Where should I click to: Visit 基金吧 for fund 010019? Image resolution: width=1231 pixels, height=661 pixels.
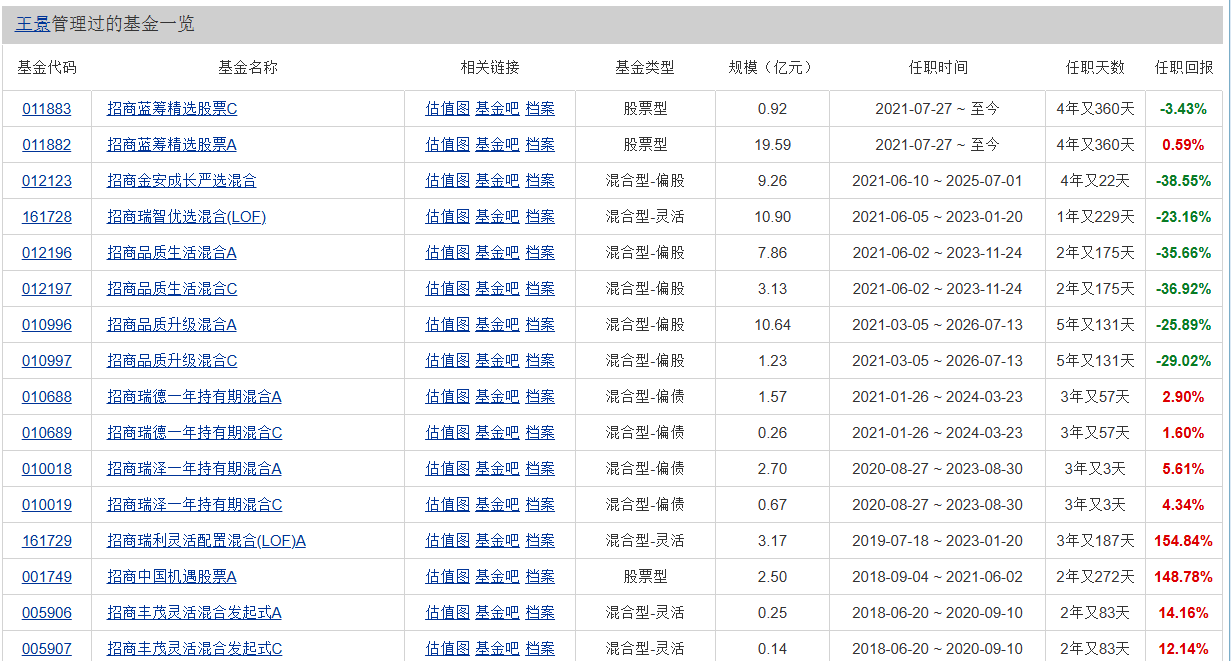pos(497,505)
